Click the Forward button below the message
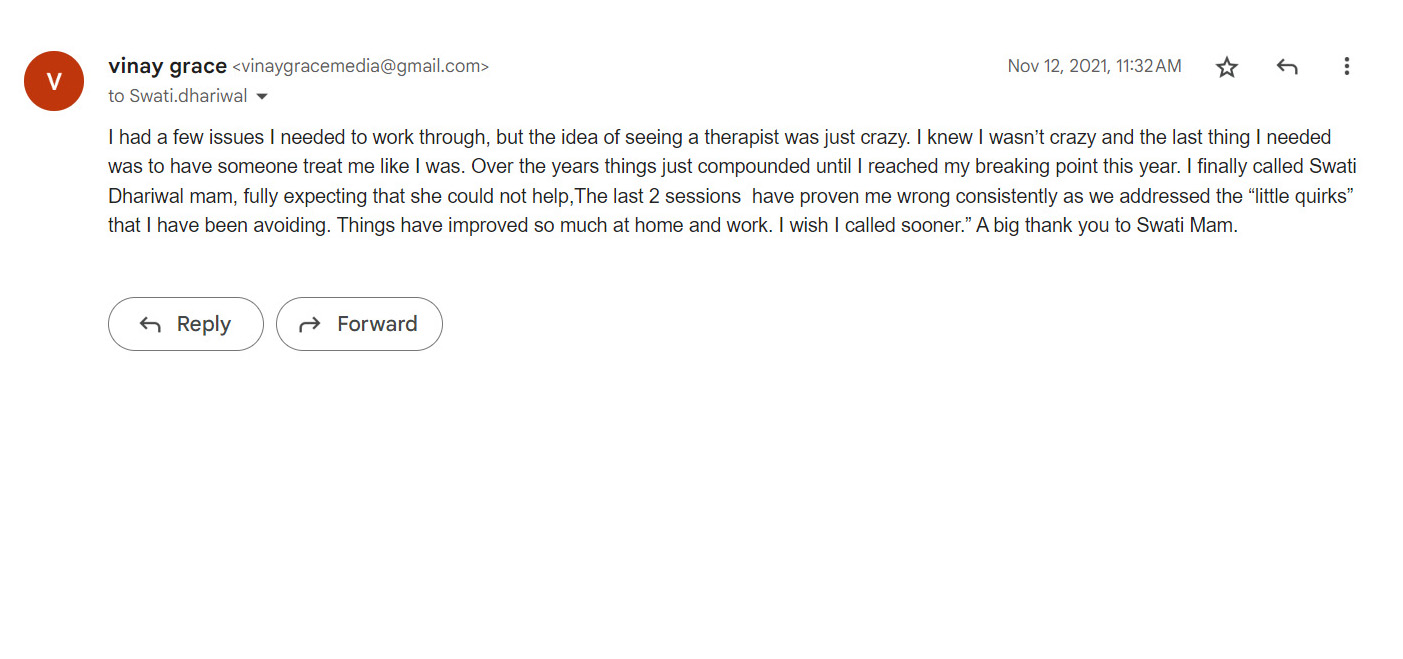The width and height of the screenshot is (1403, 659). click(x=359, y=324)
